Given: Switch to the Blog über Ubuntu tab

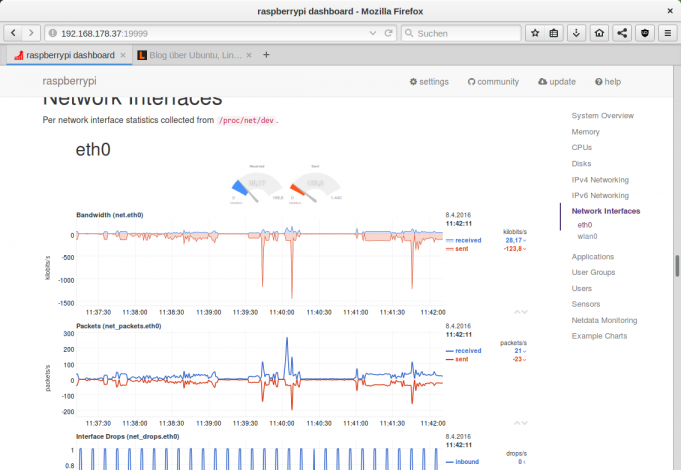Looking at the screenshot, I should pyautogui.click(x=190, y=54).
